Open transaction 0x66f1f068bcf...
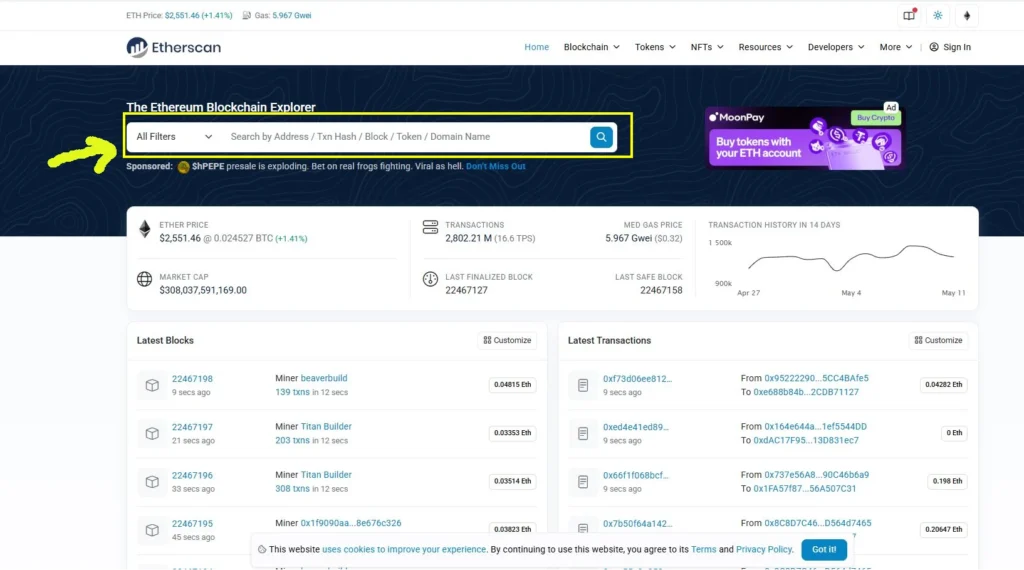1024x570 pixels. coord(635,475)
